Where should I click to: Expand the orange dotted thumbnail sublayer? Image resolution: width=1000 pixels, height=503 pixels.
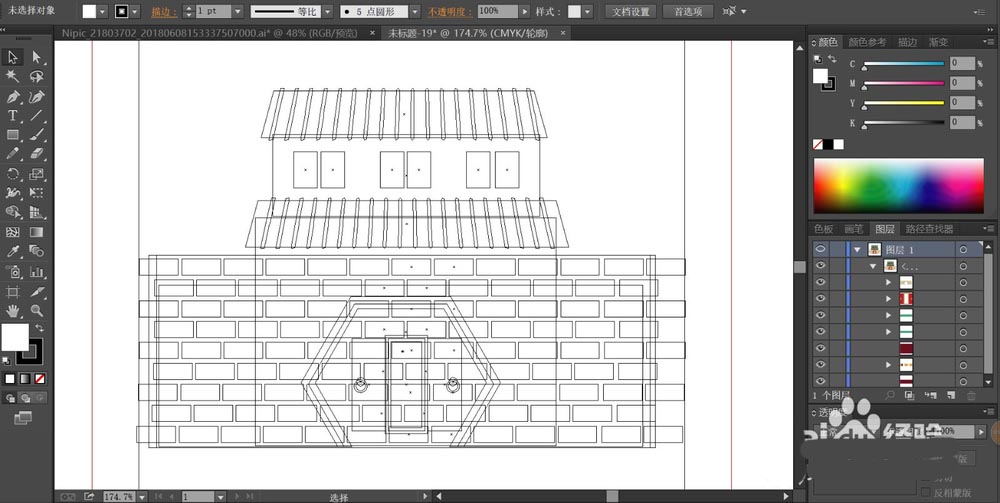click(888, 365)
